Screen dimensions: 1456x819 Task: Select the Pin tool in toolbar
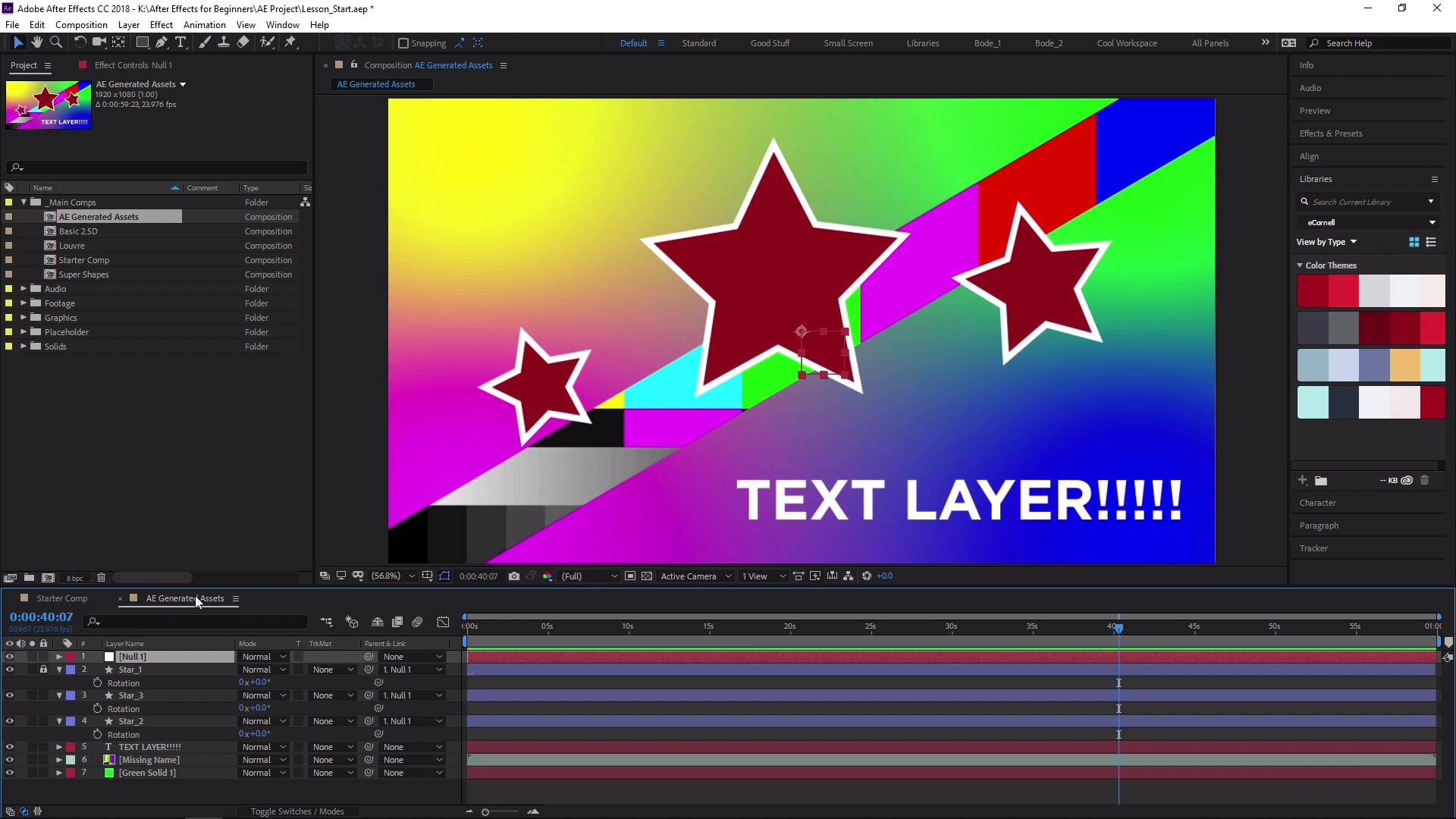tap(291, 42)
